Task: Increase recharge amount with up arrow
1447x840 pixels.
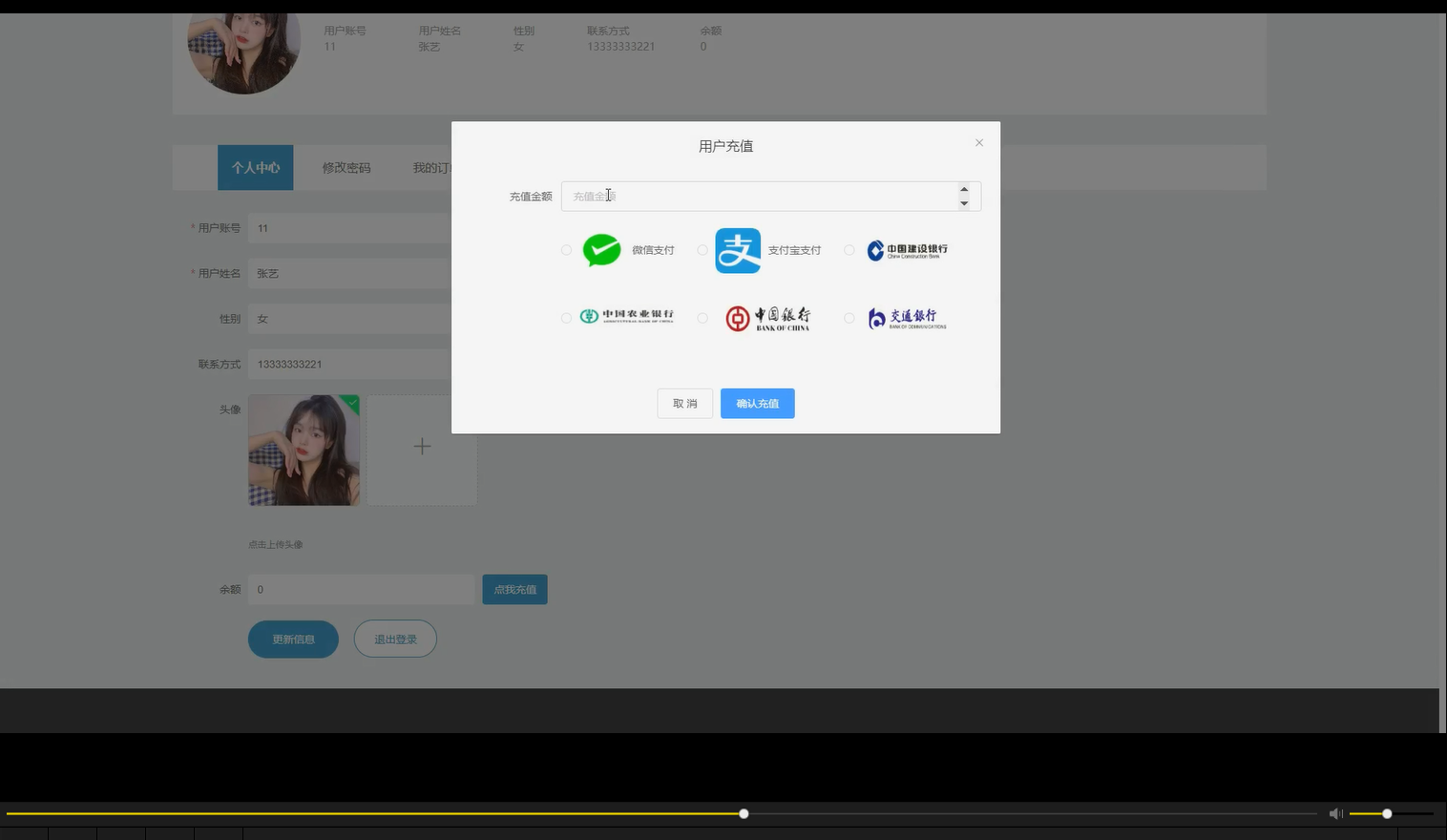Action: click(964, 189)
